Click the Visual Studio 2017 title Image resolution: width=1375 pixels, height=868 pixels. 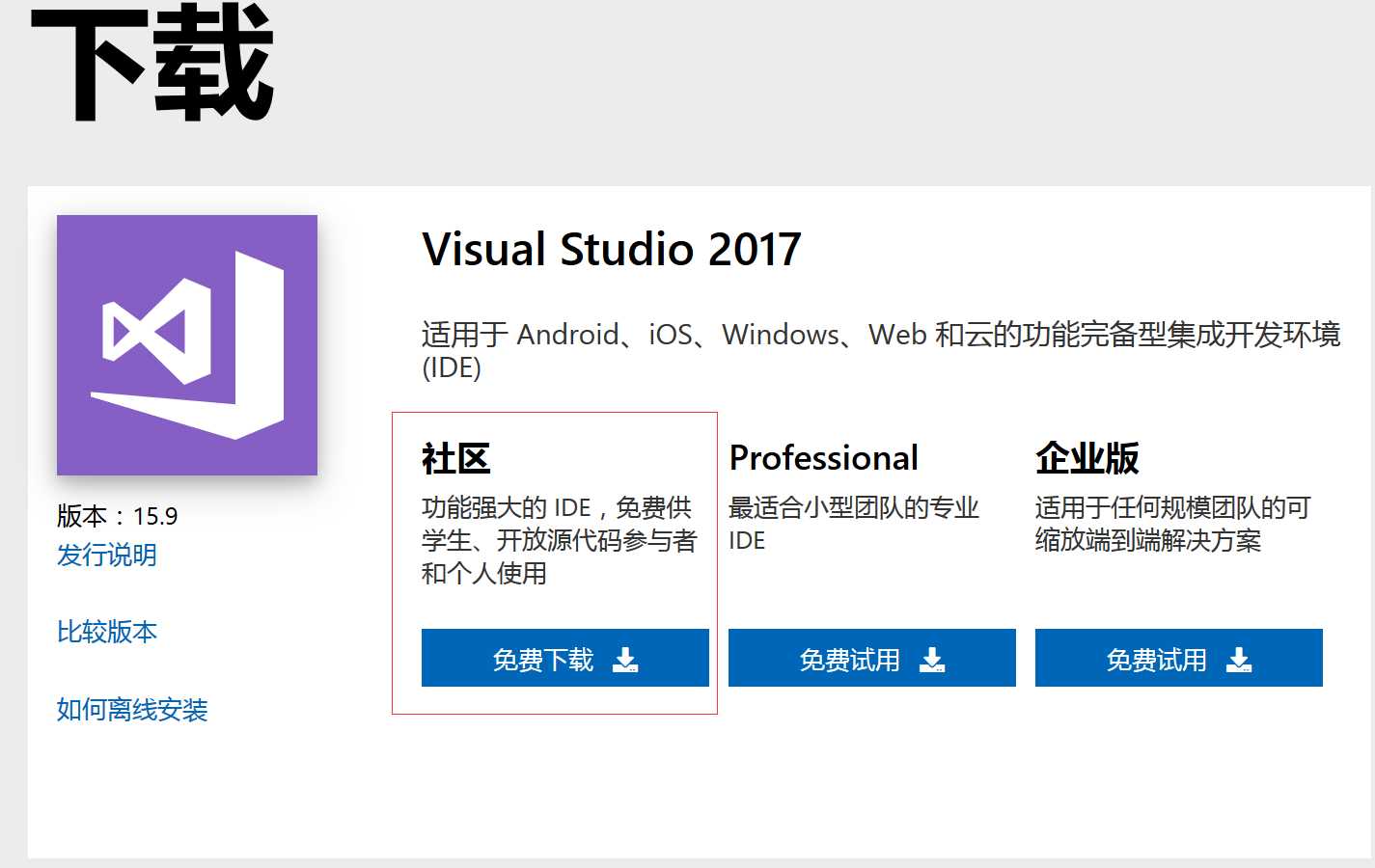pos(612,249)
